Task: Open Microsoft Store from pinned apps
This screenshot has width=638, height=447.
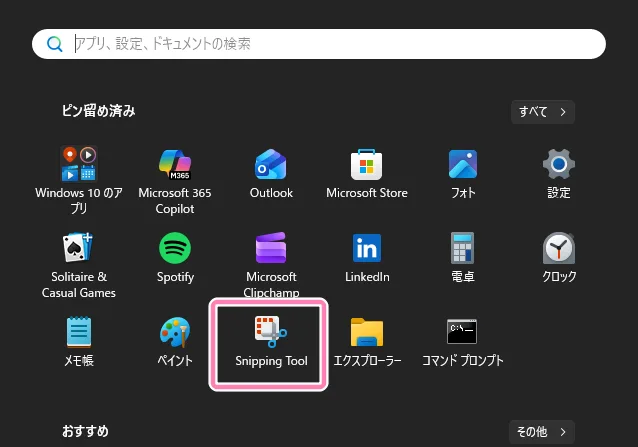Action: click(367, 164)
